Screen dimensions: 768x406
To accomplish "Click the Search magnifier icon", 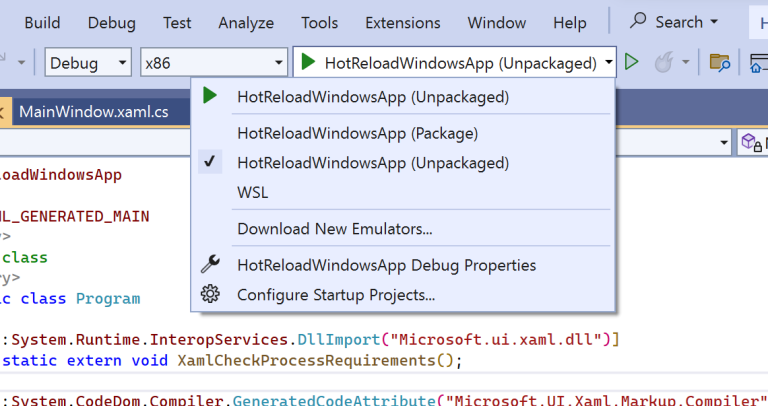I will coord(638,22).
